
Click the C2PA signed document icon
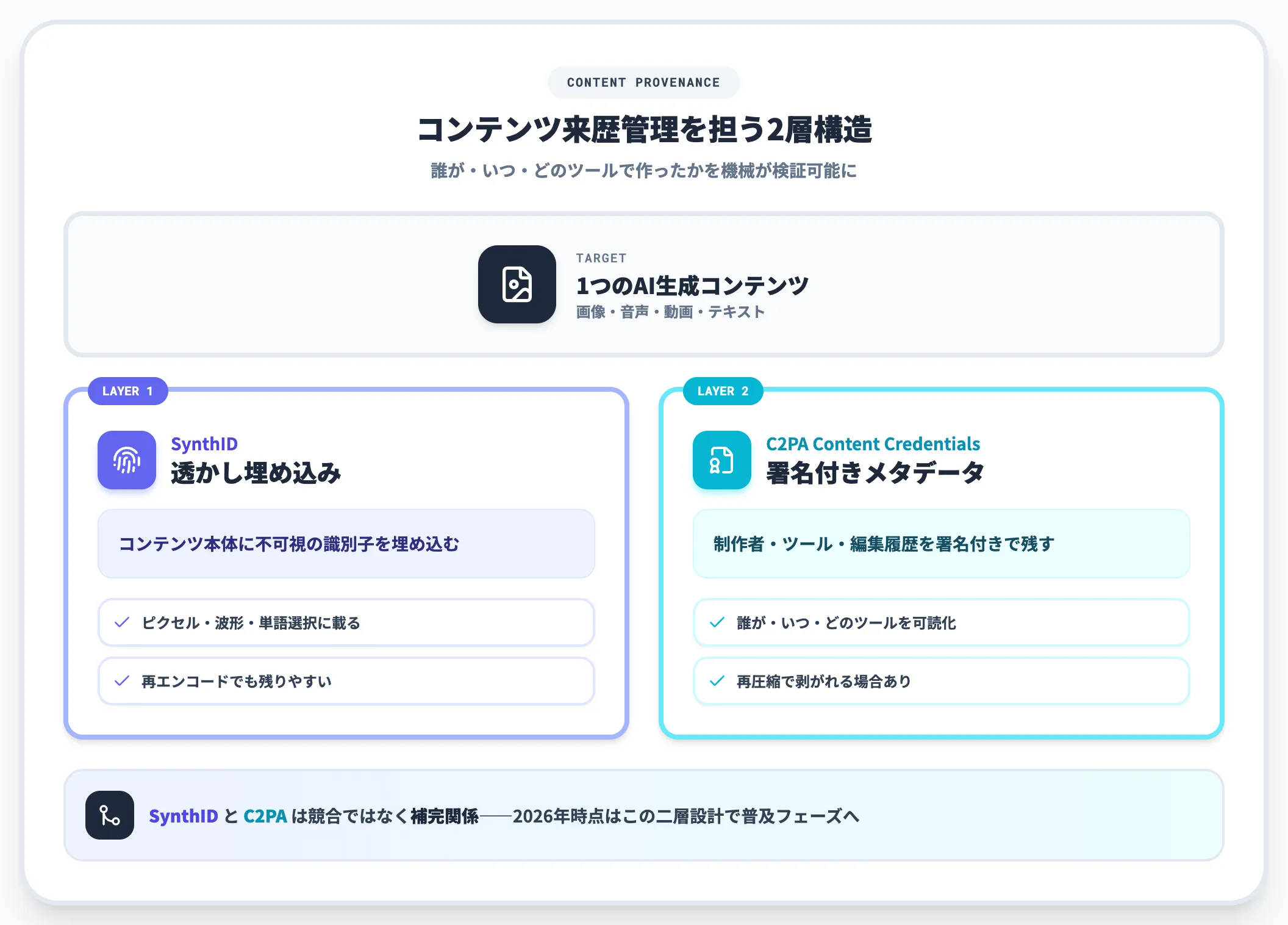(x=721, y=460)
